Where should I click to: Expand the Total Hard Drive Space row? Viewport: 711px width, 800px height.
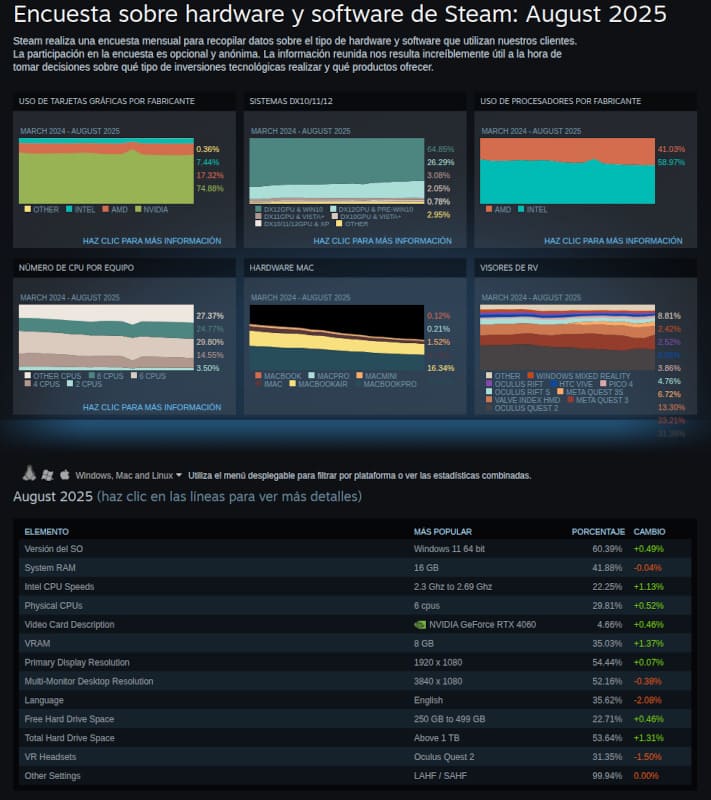(355, 738)
